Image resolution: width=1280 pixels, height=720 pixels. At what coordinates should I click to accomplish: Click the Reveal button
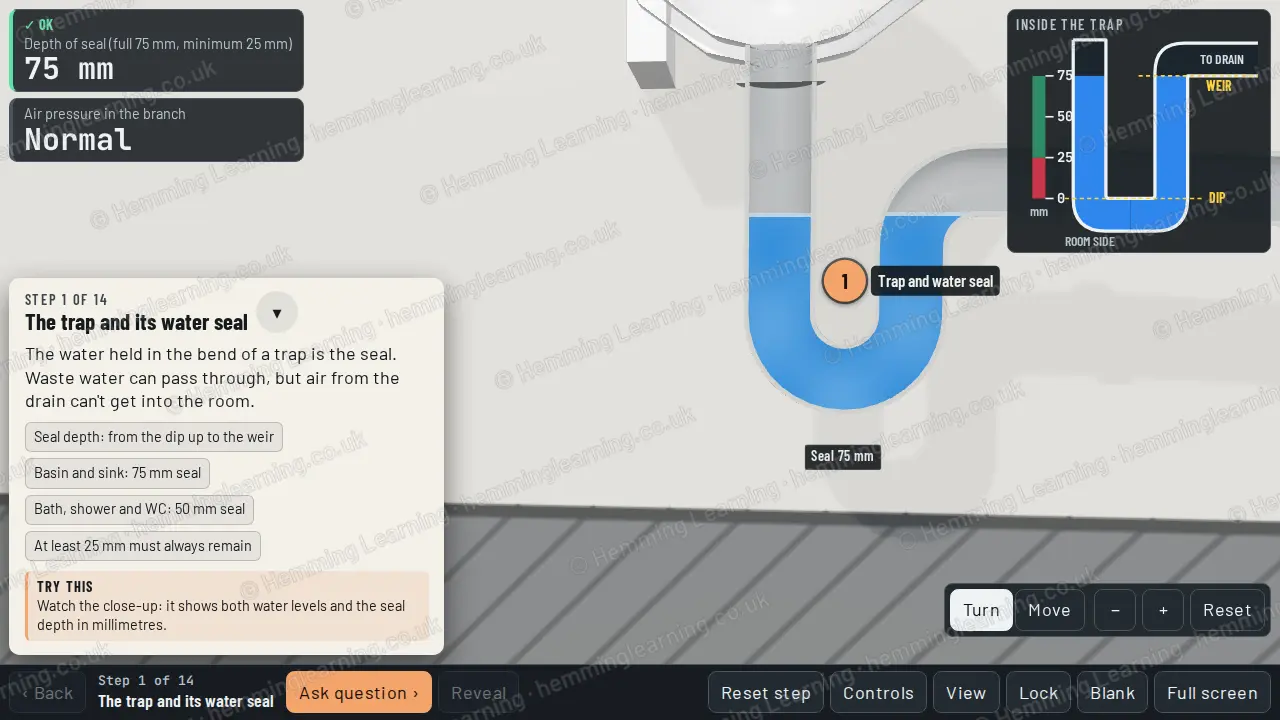(478, 693)
